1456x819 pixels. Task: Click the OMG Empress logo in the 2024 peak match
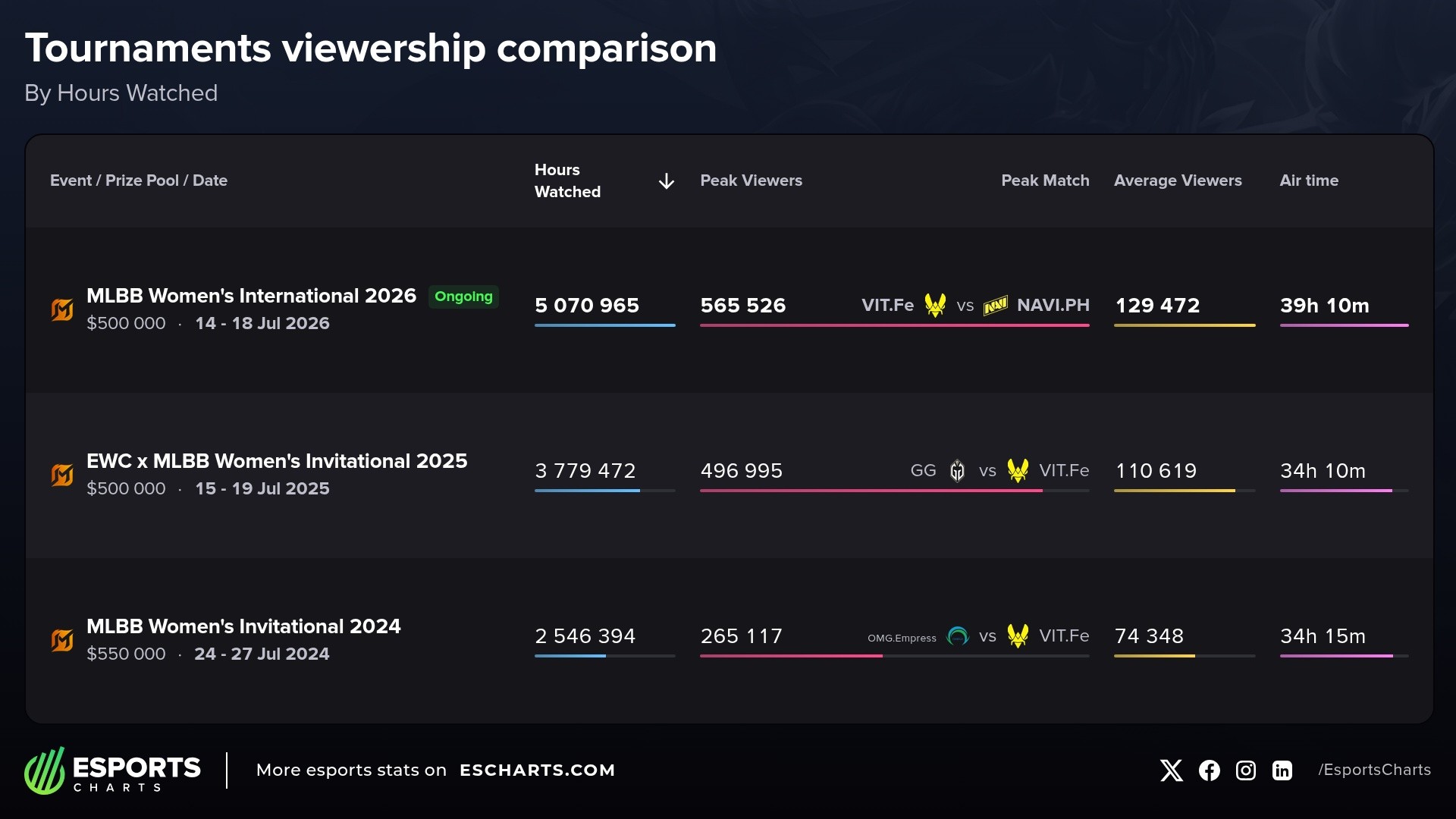pos(959,636)
